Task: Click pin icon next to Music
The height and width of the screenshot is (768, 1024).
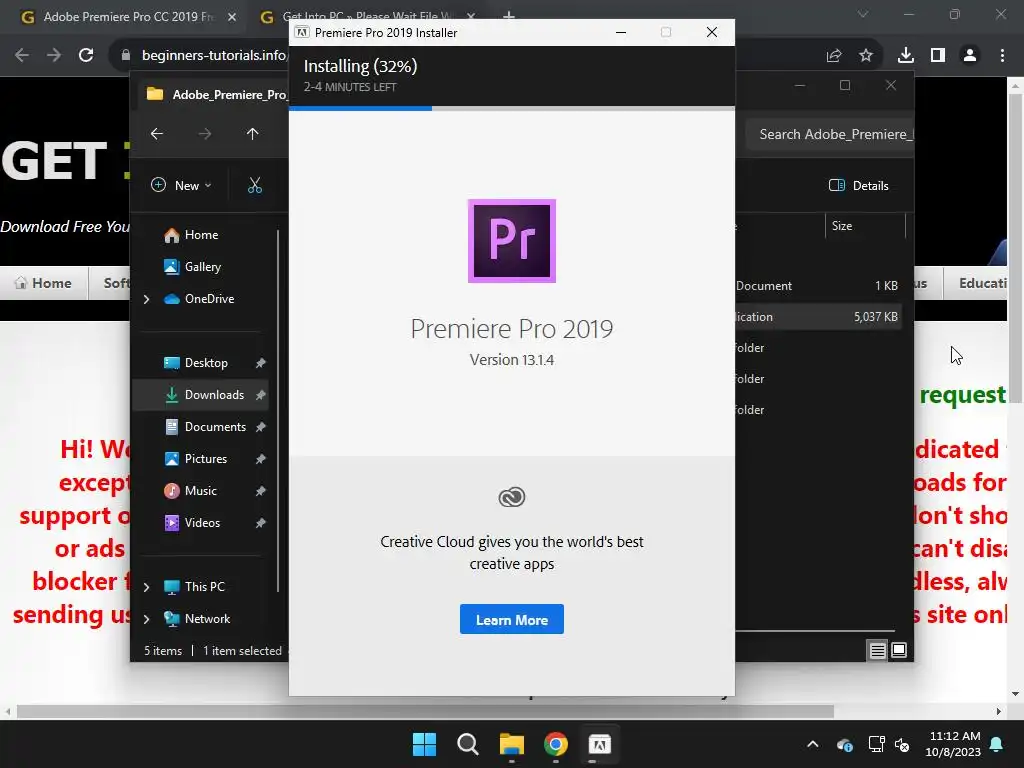Action: [261, 491]
